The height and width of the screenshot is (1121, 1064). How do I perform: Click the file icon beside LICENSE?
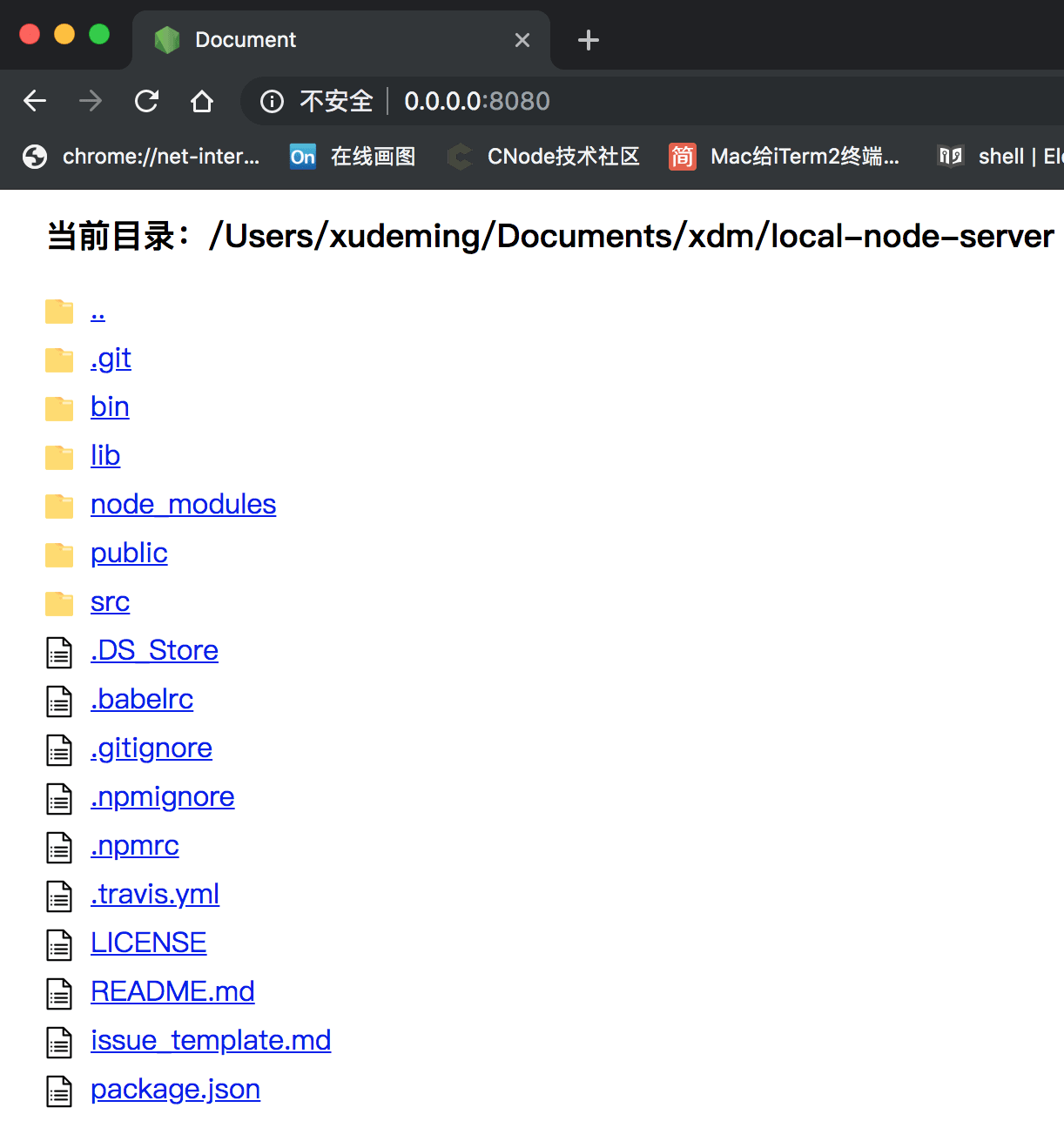[59, 945]
